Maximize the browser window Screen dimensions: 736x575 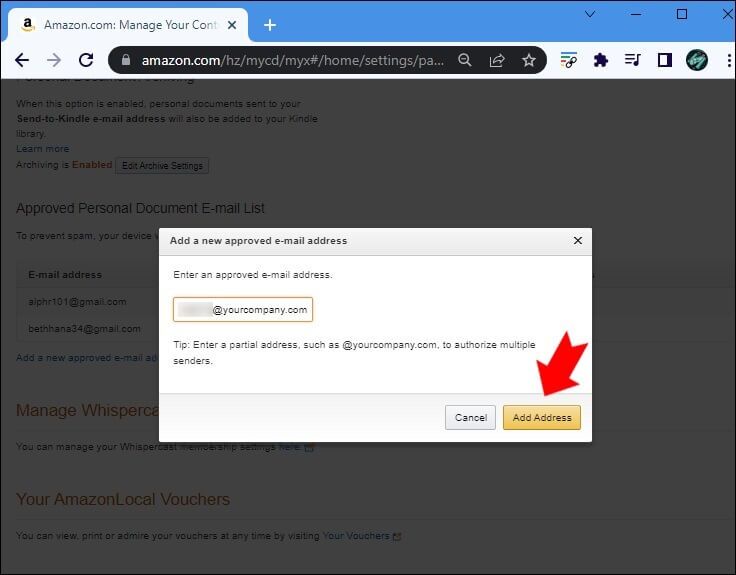[682, 14]
